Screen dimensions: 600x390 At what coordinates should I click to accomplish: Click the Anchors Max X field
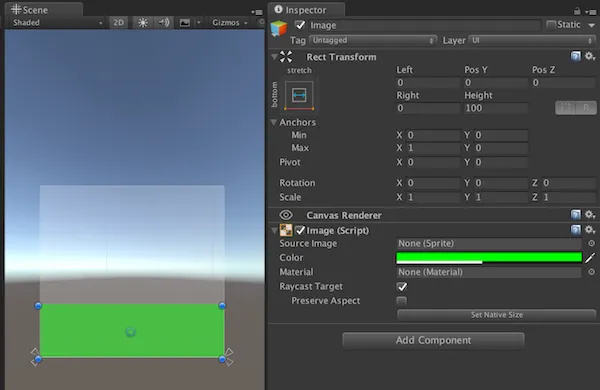(433, 148)
